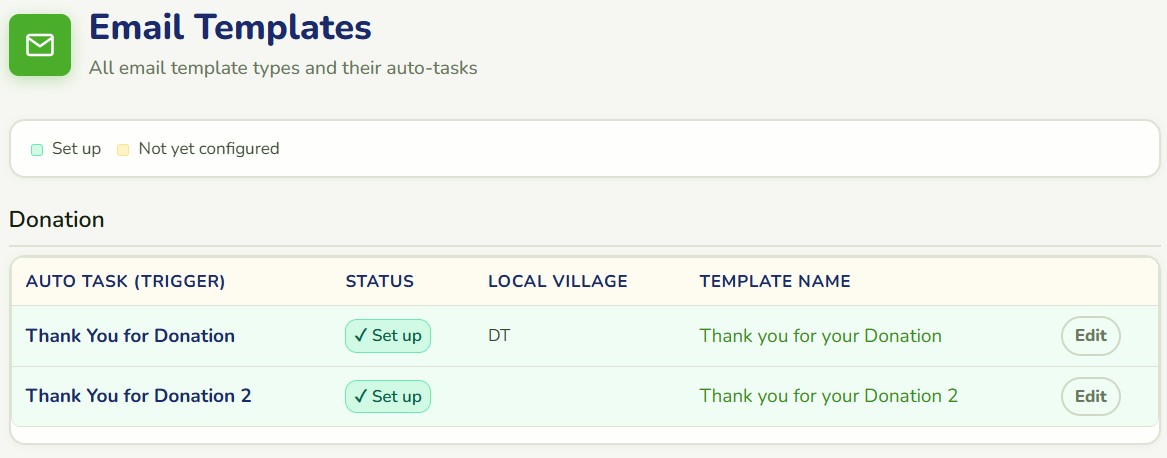Click the yellow Not yet configured swatch
Viewport: 1167px width, 458px height.
[124, 150]
